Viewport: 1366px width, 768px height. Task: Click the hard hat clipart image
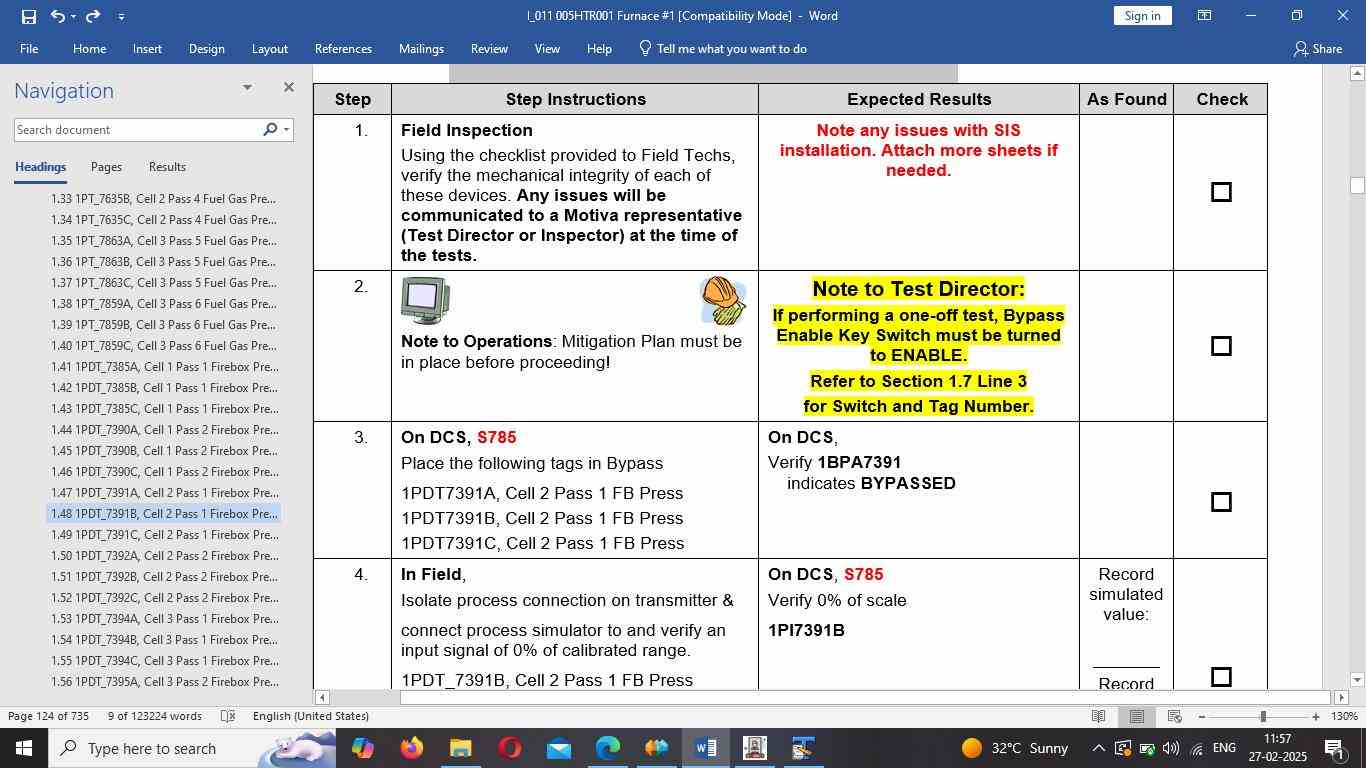723,301
